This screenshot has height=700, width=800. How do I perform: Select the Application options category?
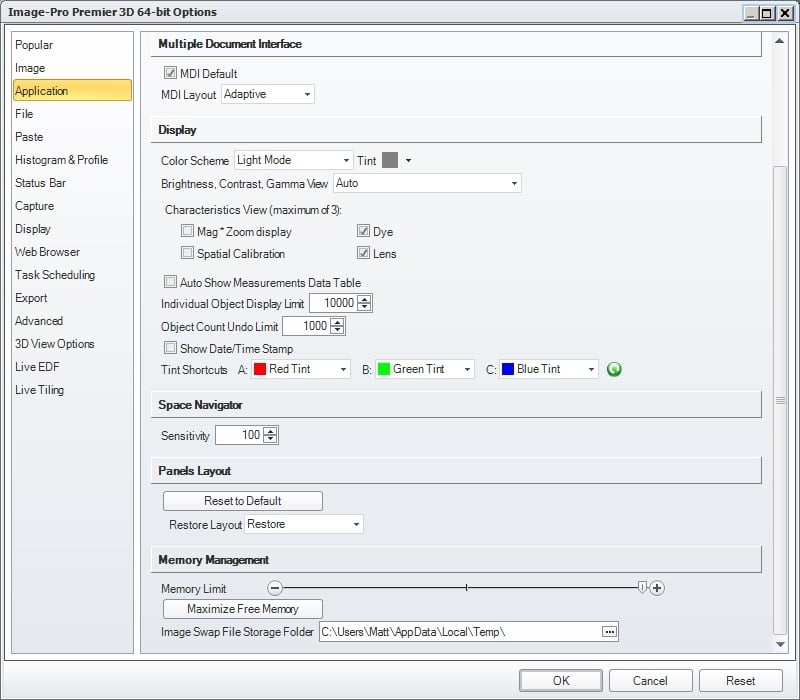pos(72,90)
